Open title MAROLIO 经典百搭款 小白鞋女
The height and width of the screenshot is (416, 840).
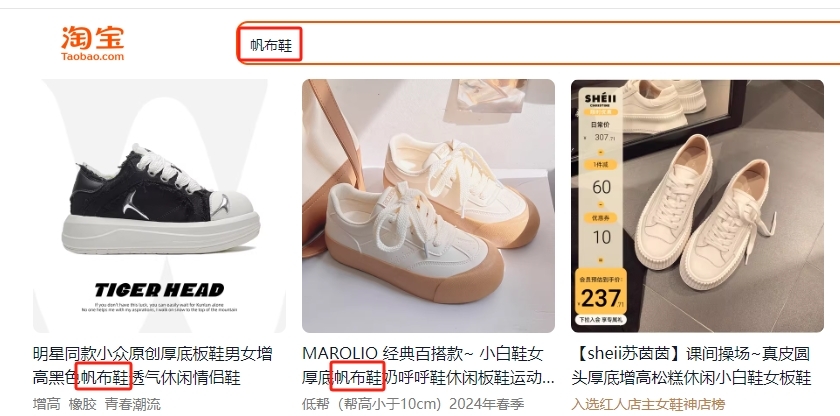[428, 366]
